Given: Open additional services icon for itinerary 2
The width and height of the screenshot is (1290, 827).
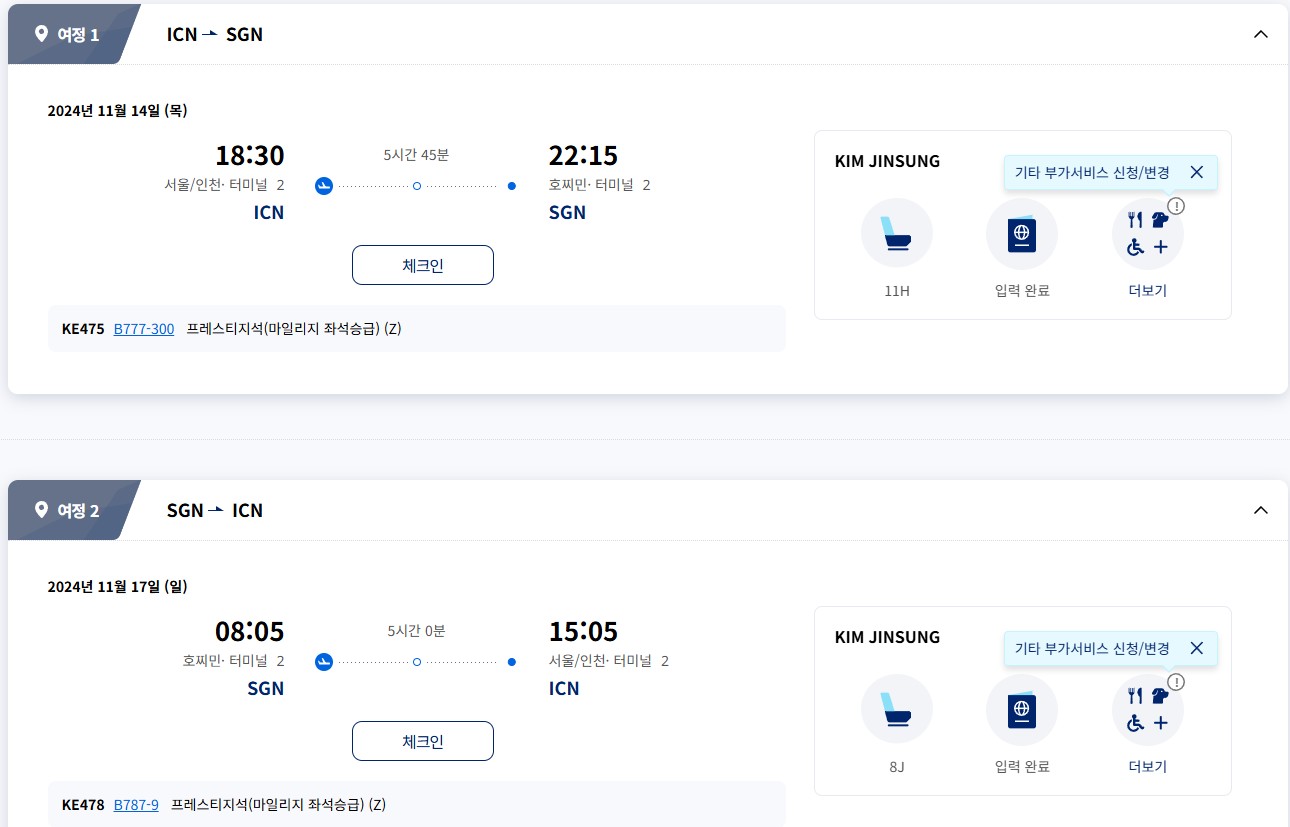Looking at the screenshot, I should (x=1147, y=710).
